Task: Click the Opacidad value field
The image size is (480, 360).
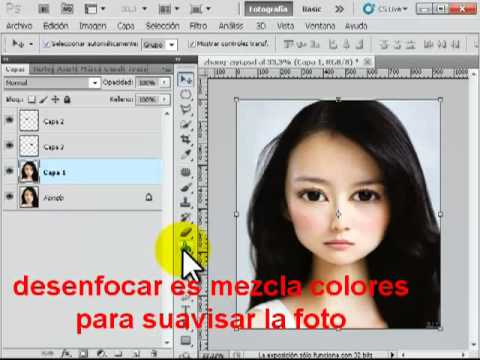Action: click(x=147, y=82)
